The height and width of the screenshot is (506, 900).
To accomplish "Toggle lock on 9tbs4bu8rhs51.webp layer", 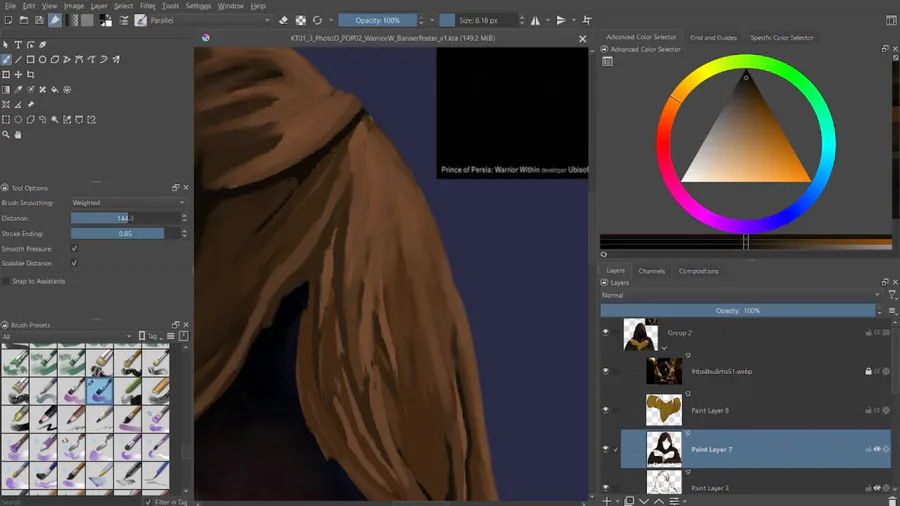I will [868, 371].
